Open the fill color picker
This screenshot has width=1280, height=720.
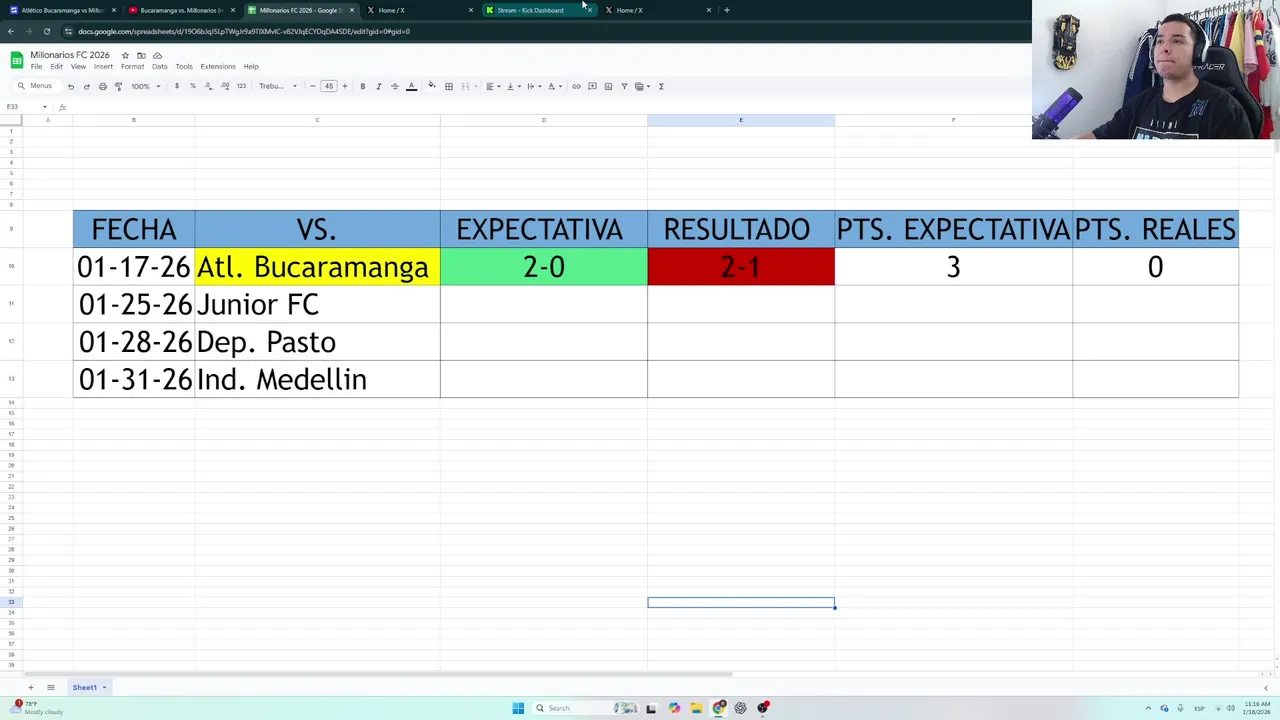[x=432, y=86]
